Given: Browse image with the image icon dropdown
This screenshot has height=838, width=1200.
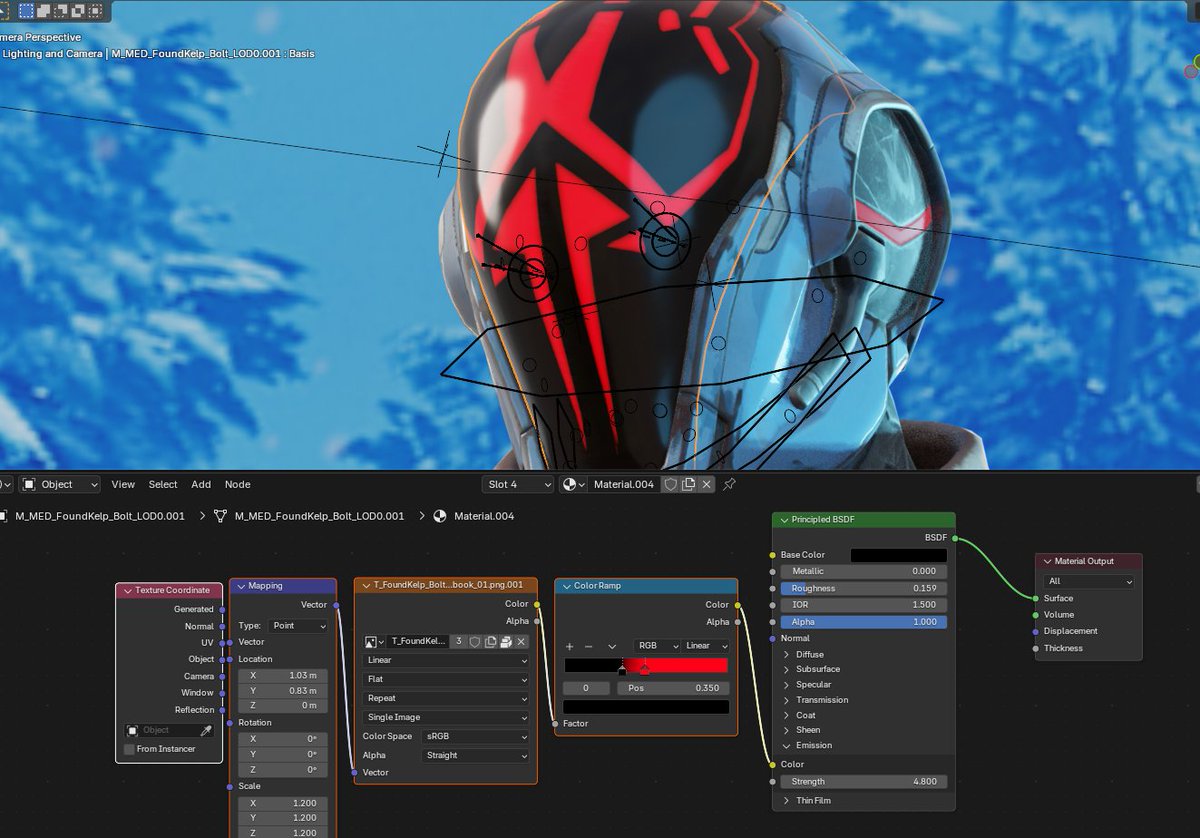Looking at the screenshot, I should [x=375, y=641].
